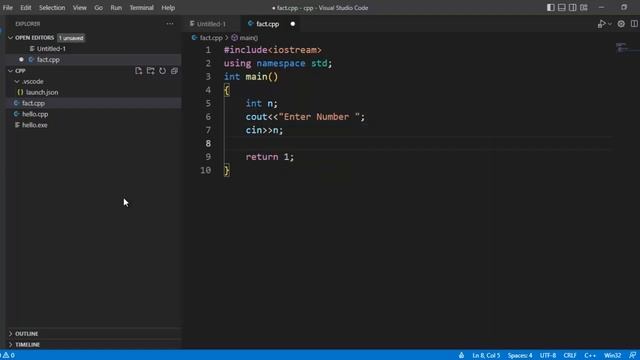This screenshot has height=360, width=640.
Task: Change indentation via Spaces: 4
Action: click(520, 355)
